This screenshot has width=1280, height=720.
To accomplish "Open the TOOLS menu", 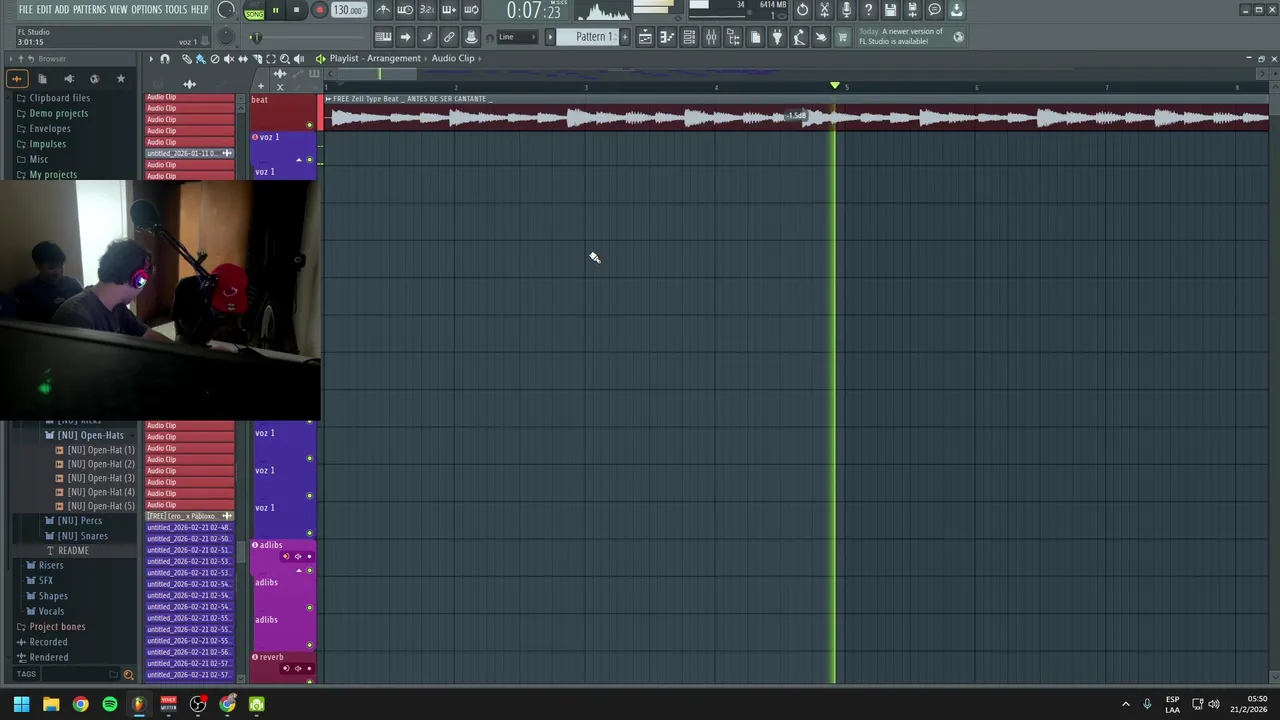I will point(176,10).
